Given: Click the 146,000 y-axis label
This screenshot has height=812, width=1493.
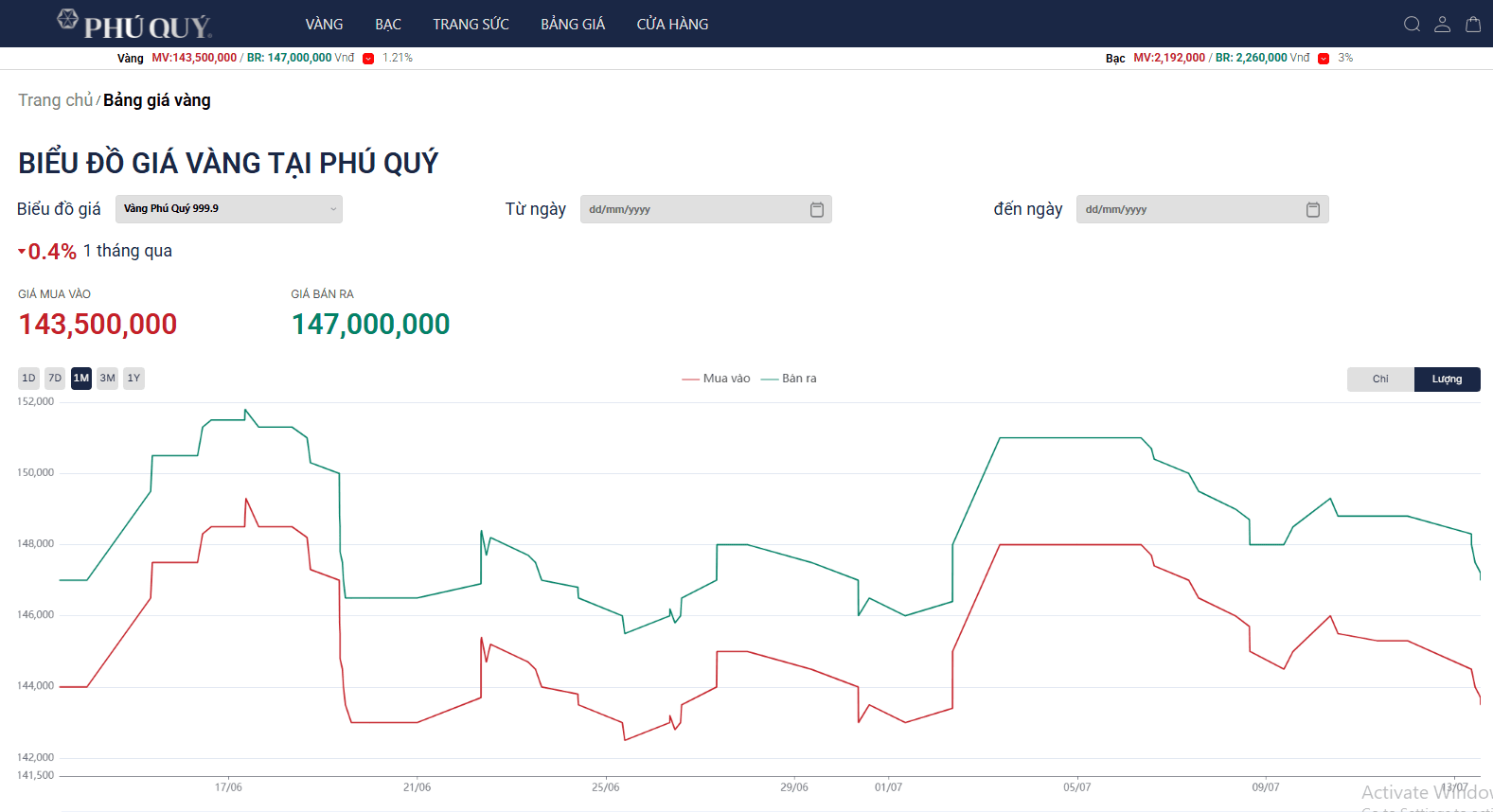Looking at the screenshot, I should pos(36,614).
